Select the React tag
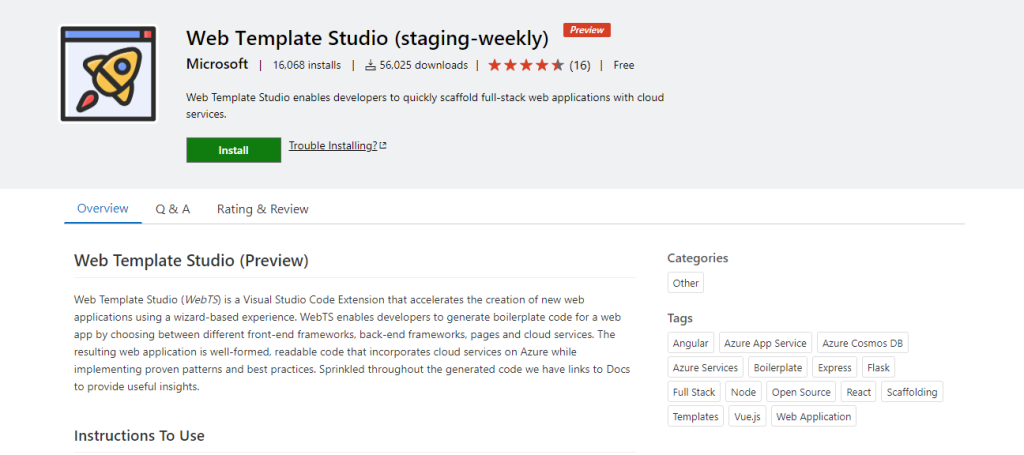Screen dimensions: 1024x455 [x=859, y=392]
